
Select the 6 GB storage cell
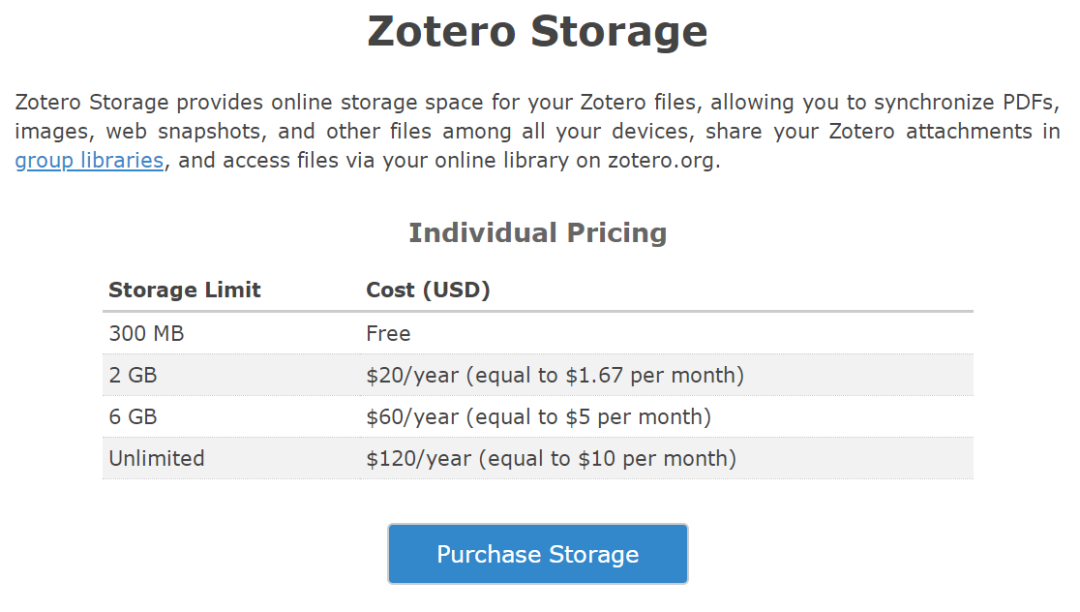click(x=133, y=417)
